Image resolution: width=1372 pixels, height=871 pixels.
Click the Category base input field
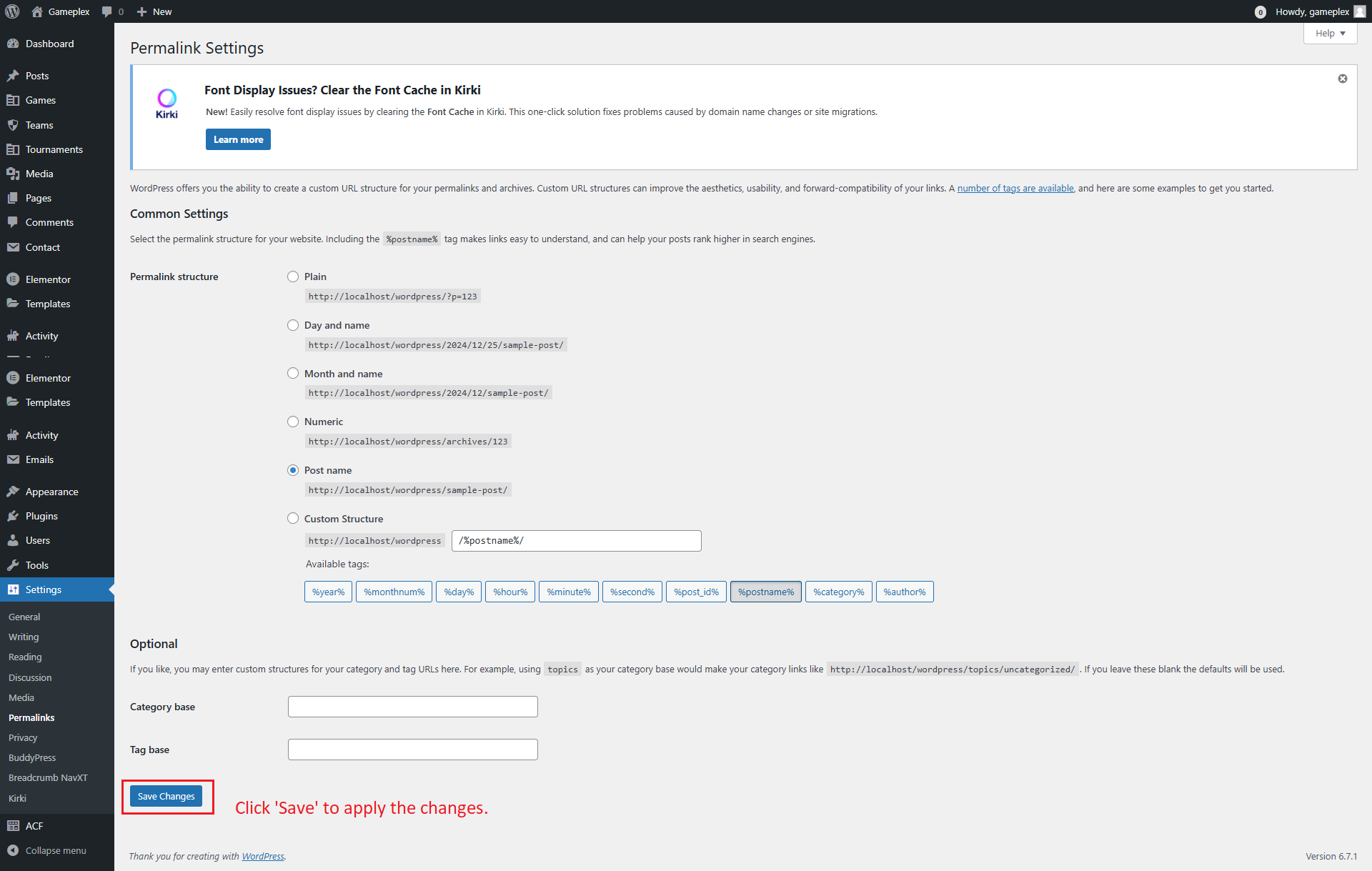[412, 707]
